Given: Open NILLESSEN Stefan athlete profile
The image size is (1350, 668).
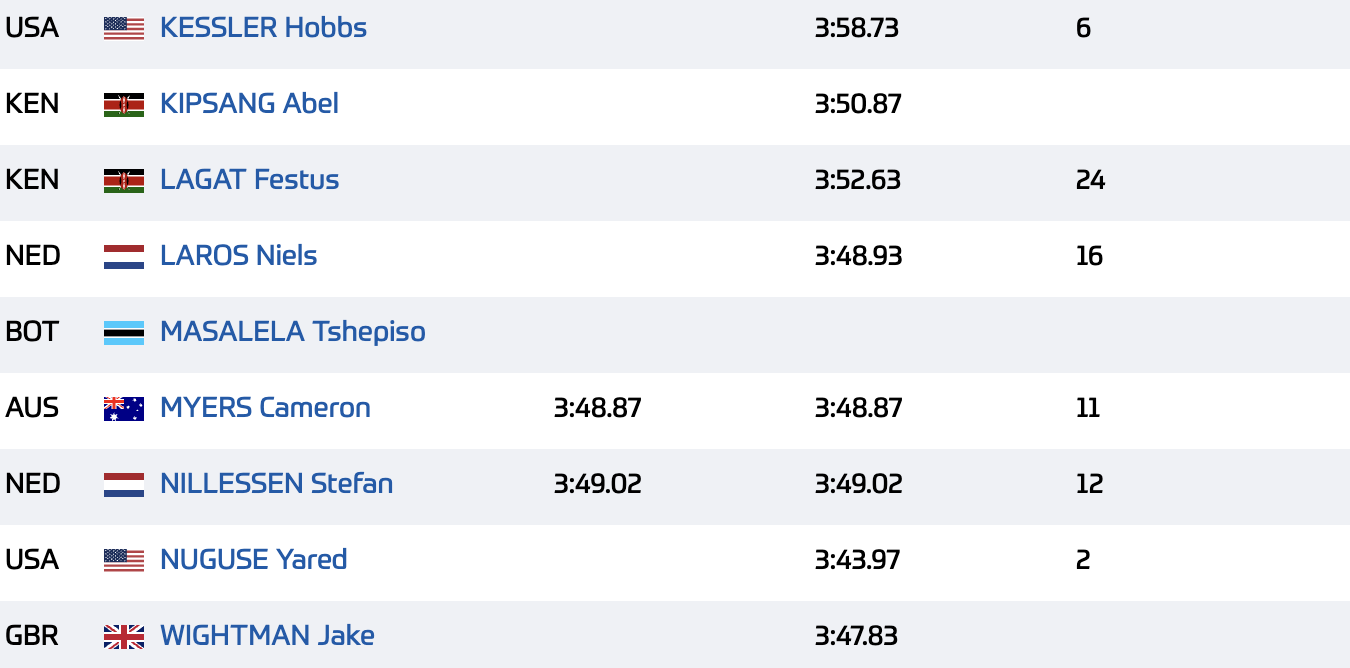Looking at the screenshot, I should (276, 484).
